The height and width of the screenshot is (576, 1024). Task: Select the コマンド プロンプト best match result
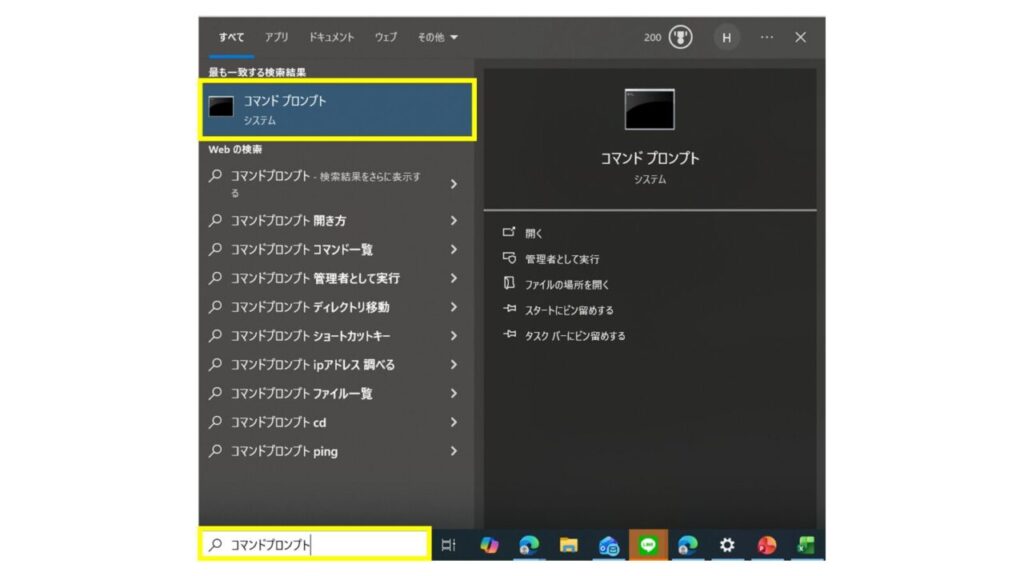point(338,110)
